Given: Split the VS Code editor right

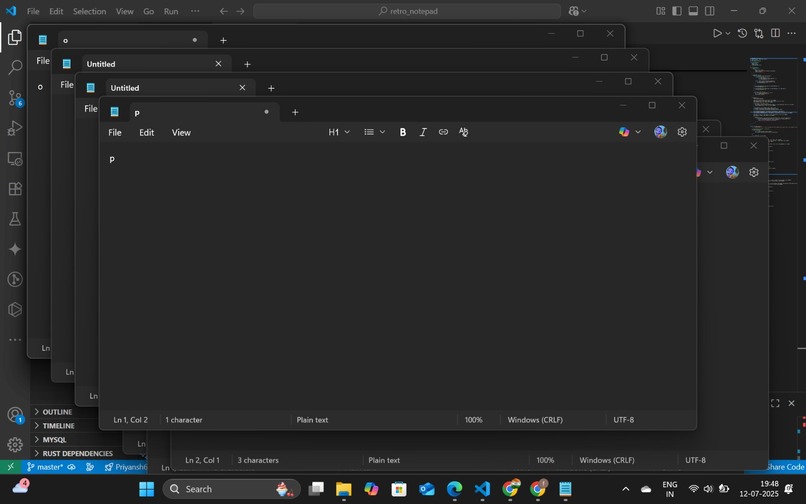Looking at the screenshot, I should click(x=775, y=33).
